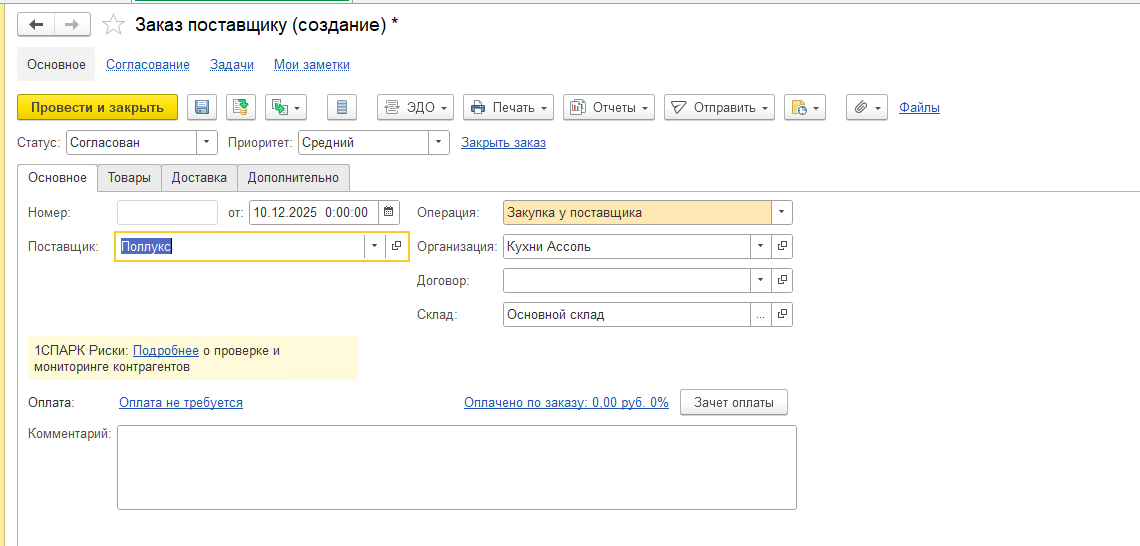Click the back navigation arrow
This screenshot has height=546, width=1140.
tap(37, 25)
